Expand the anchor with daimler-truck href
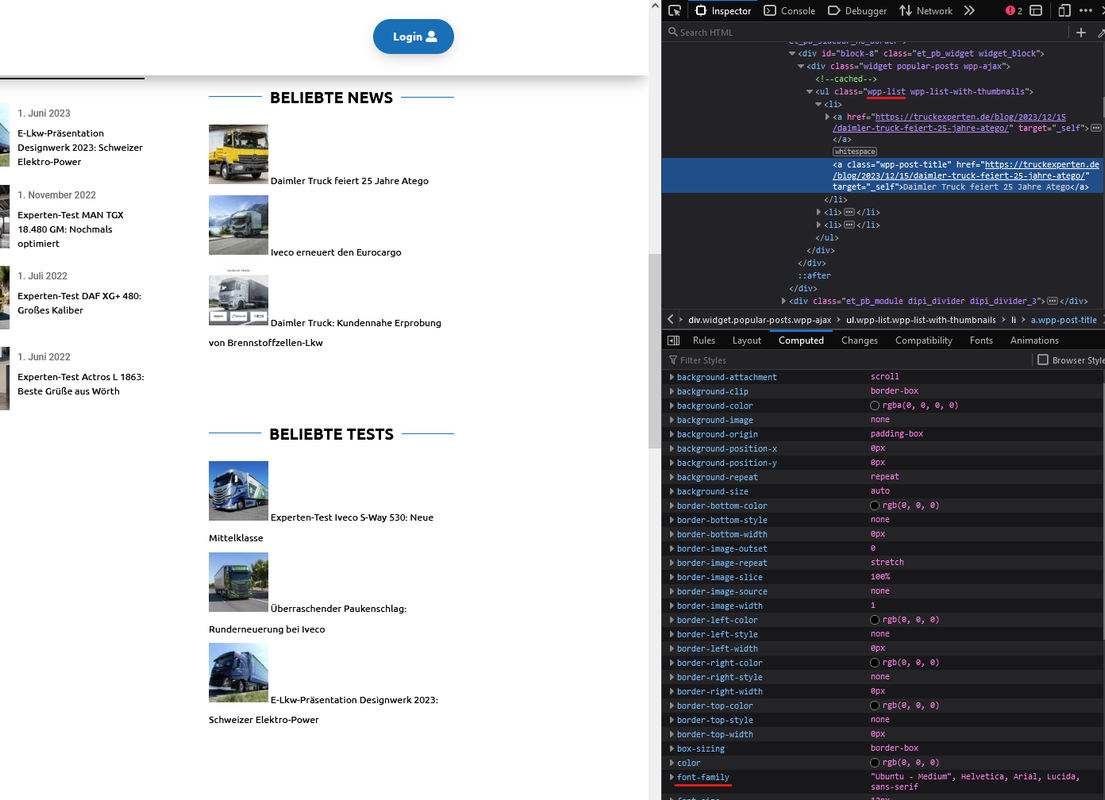 (x=827, y=117)
